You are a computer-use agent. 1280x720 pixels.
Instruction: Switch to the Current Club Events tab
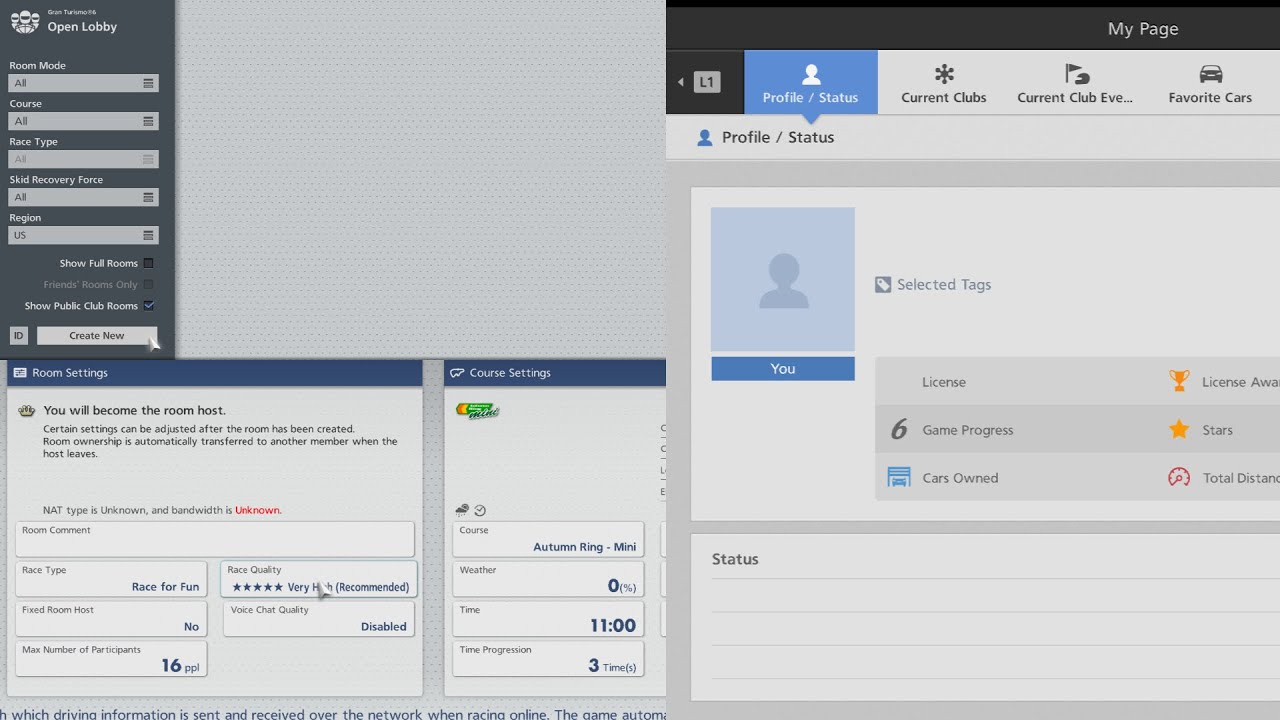click(1075, 82)
